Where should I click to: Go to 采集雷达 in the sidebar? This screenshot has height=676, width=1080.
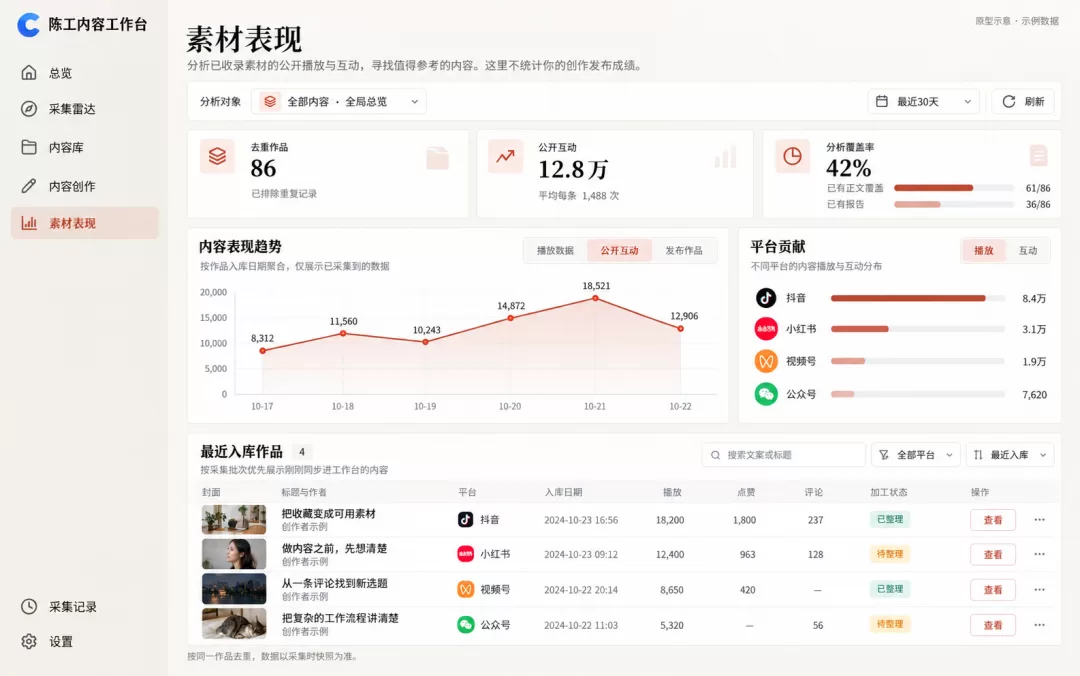coord(85,109)
